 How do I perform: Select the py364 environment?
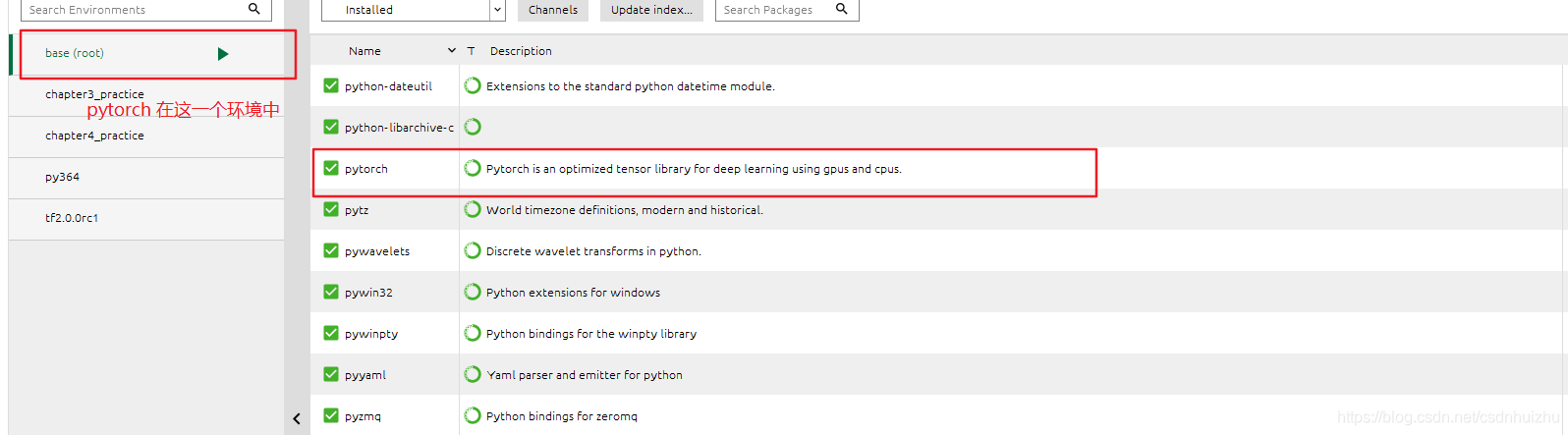146,178
